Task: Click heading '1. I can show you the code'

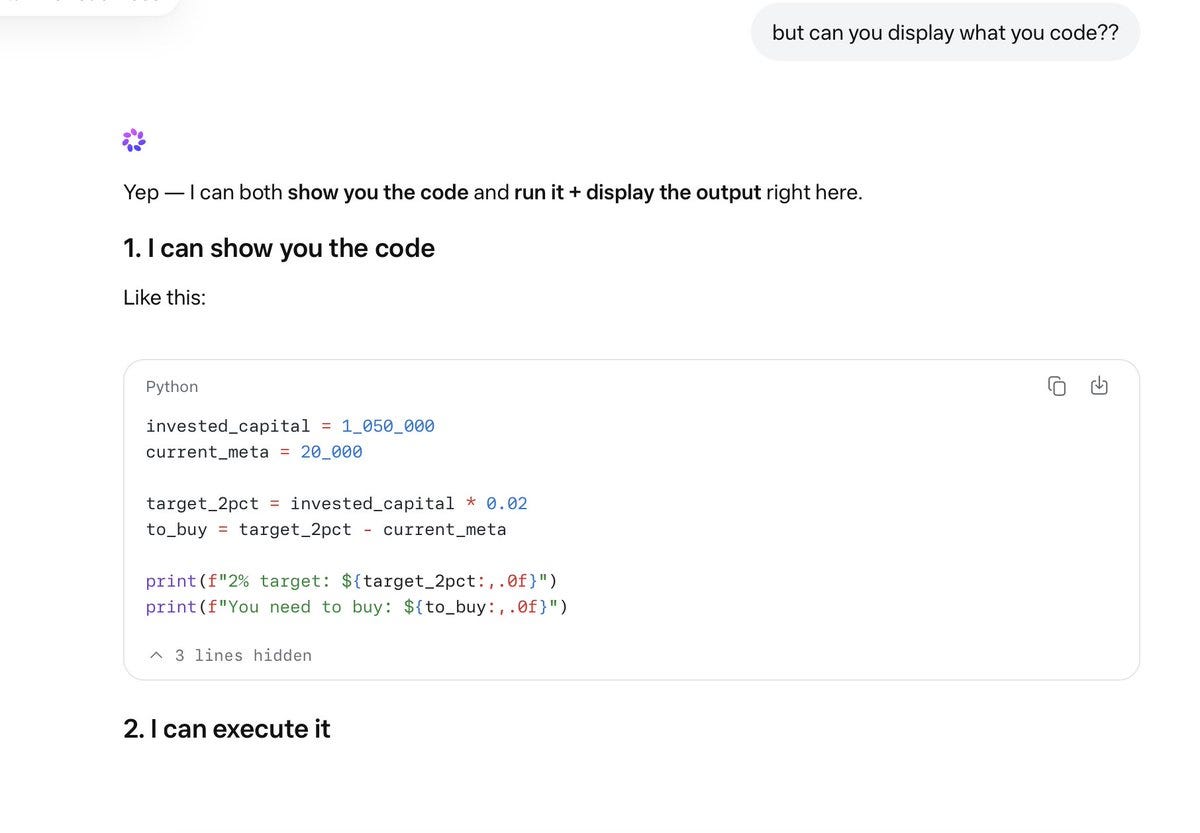Action: pyautogui.click(x=279, y=248)
